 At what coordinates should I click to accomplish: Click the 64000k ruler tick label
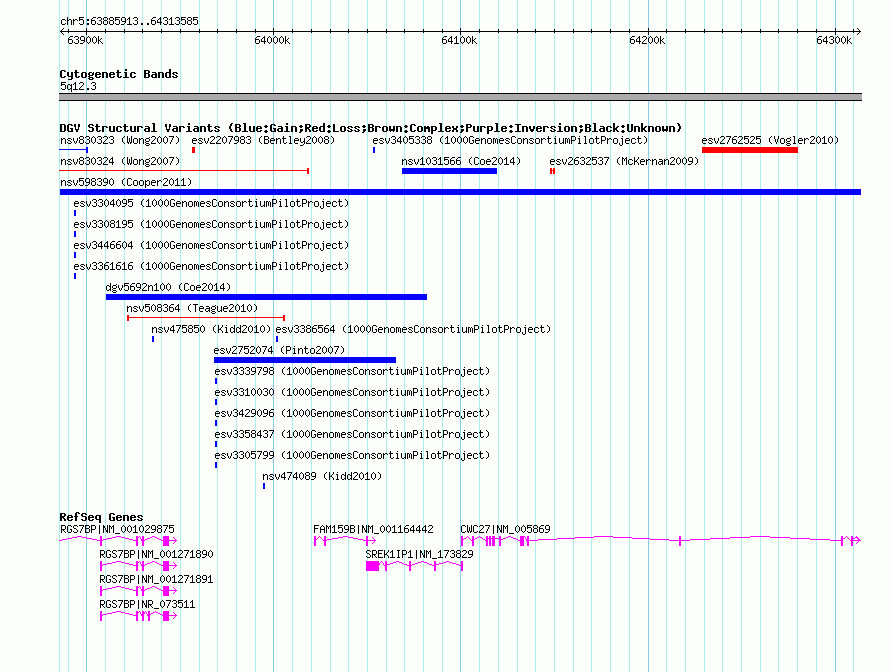[x=272, y=40]
